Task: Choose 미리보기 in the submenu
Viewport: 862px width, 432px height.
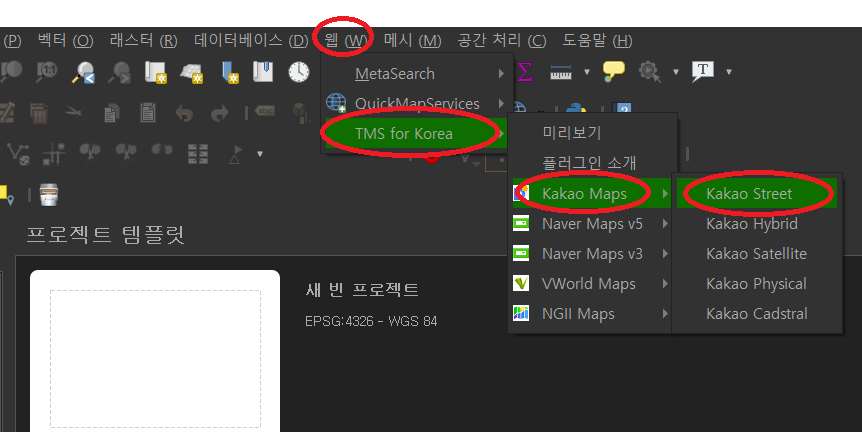Action: tap(593, 132)
